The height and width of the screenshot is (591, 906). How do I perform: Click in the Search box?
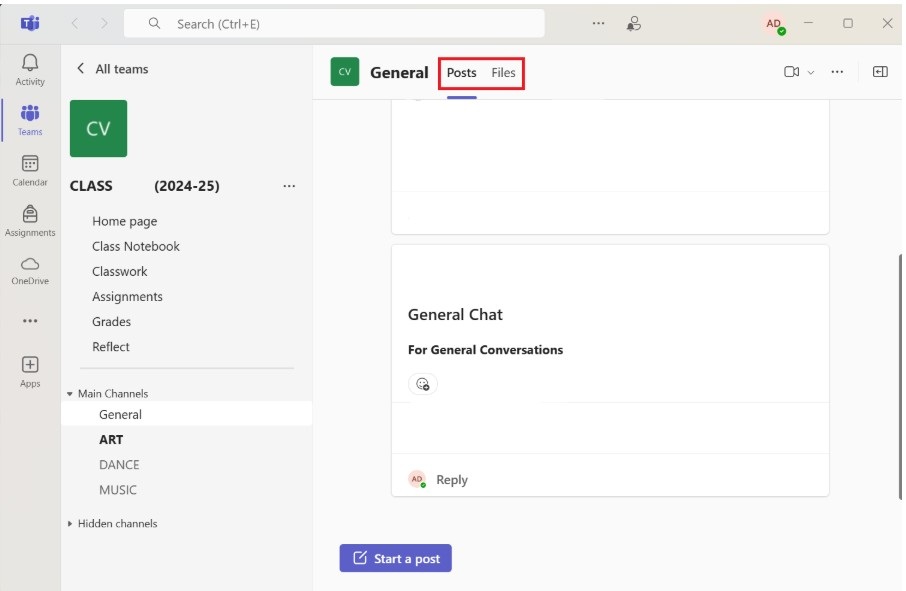[335, 24]
